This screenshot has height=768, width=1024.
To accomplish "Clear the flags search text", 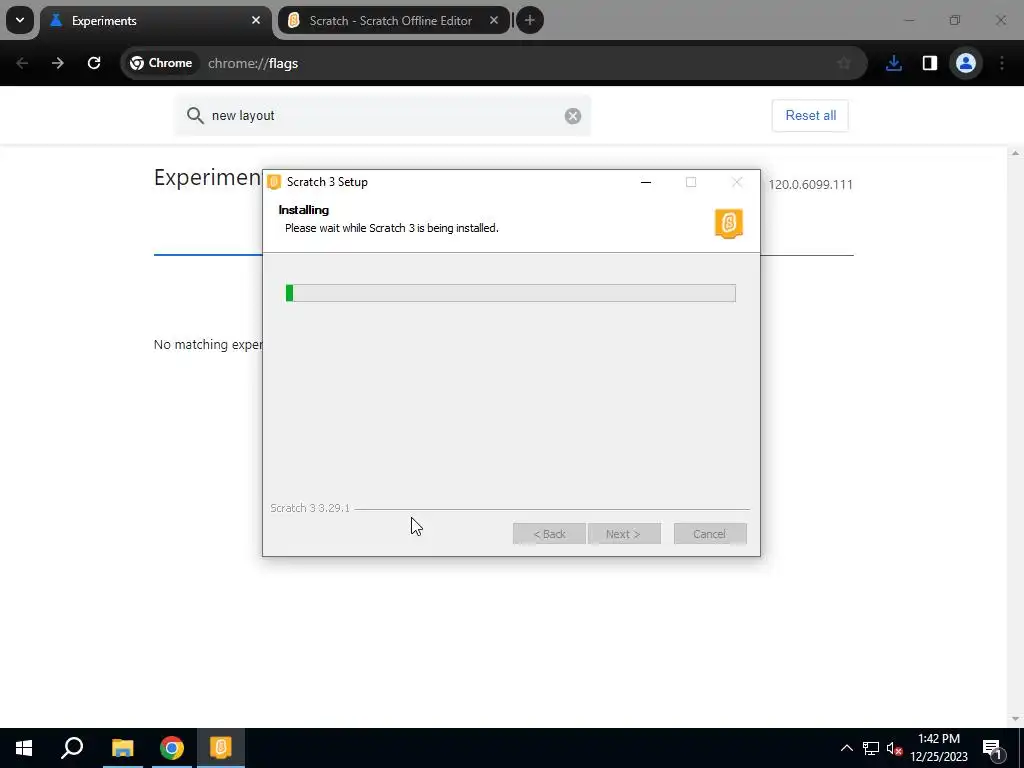I will tap(573, 116).
